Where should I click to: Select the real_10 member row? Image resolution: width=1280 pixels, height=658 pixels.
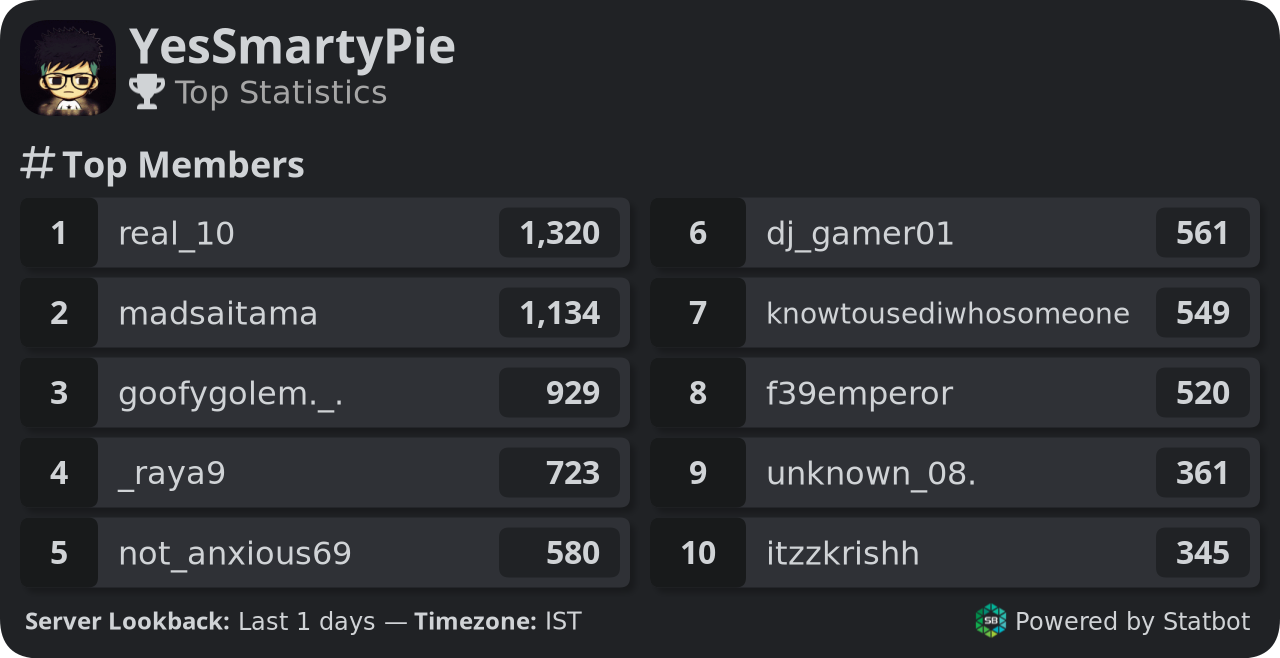point(325,233)
